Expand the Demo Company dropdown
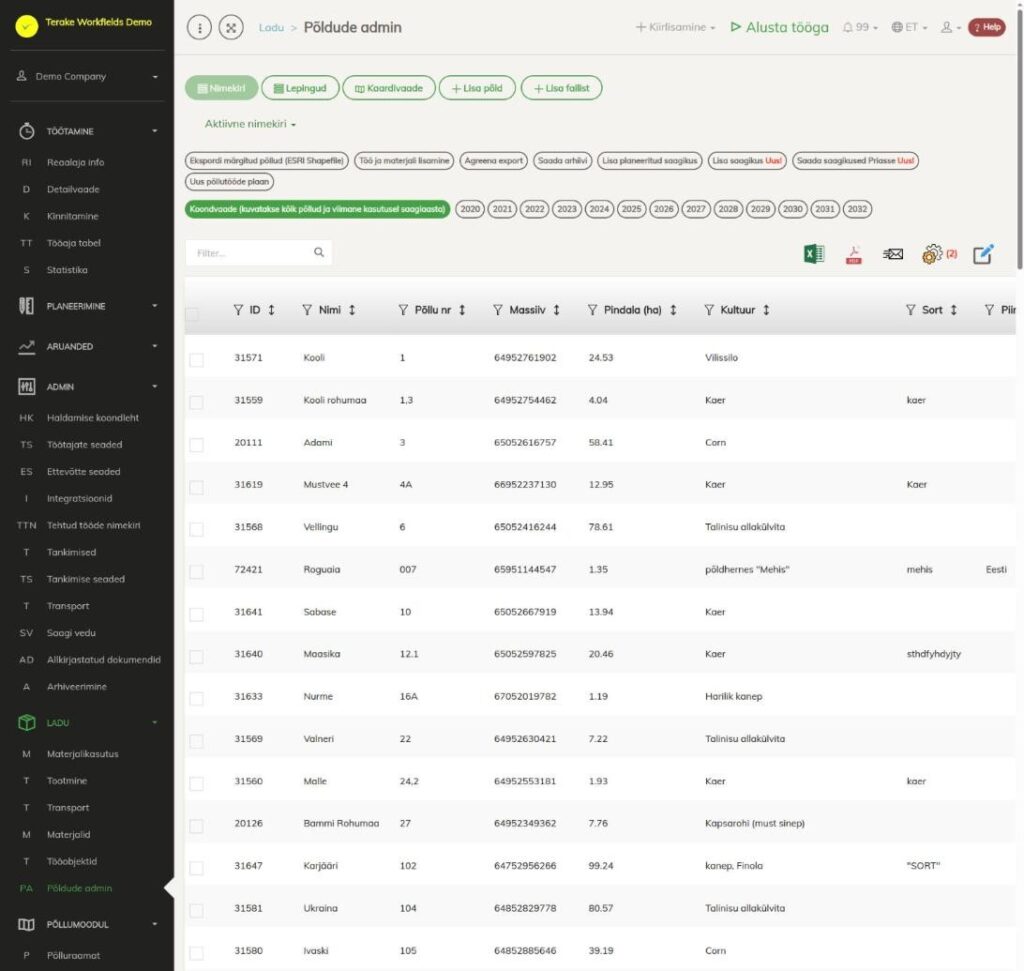The height and width of the screenshot is (971, 1024). [x=88, y=76]
